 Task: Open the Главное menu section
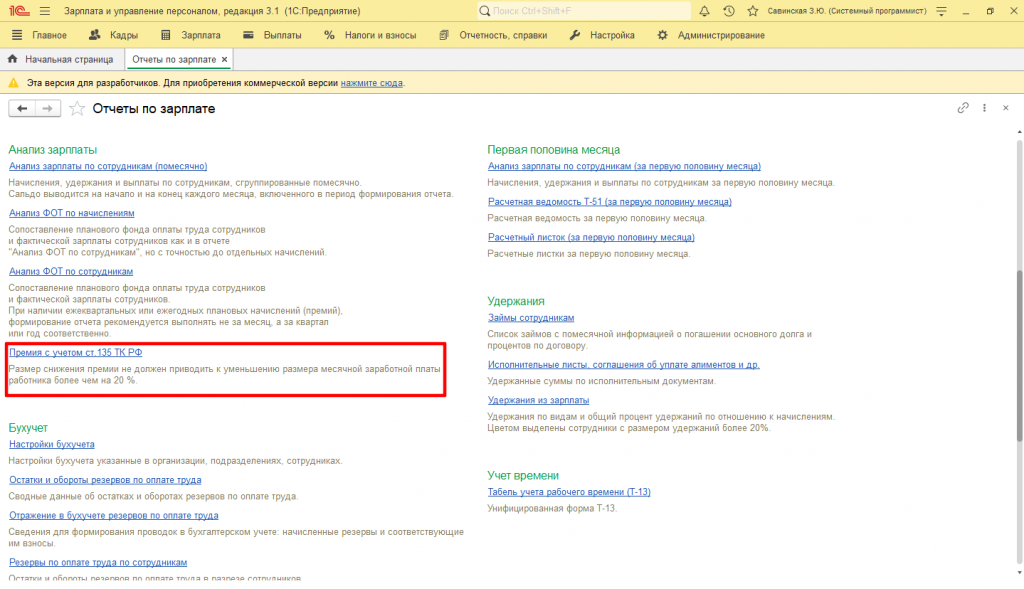[40, 35]
